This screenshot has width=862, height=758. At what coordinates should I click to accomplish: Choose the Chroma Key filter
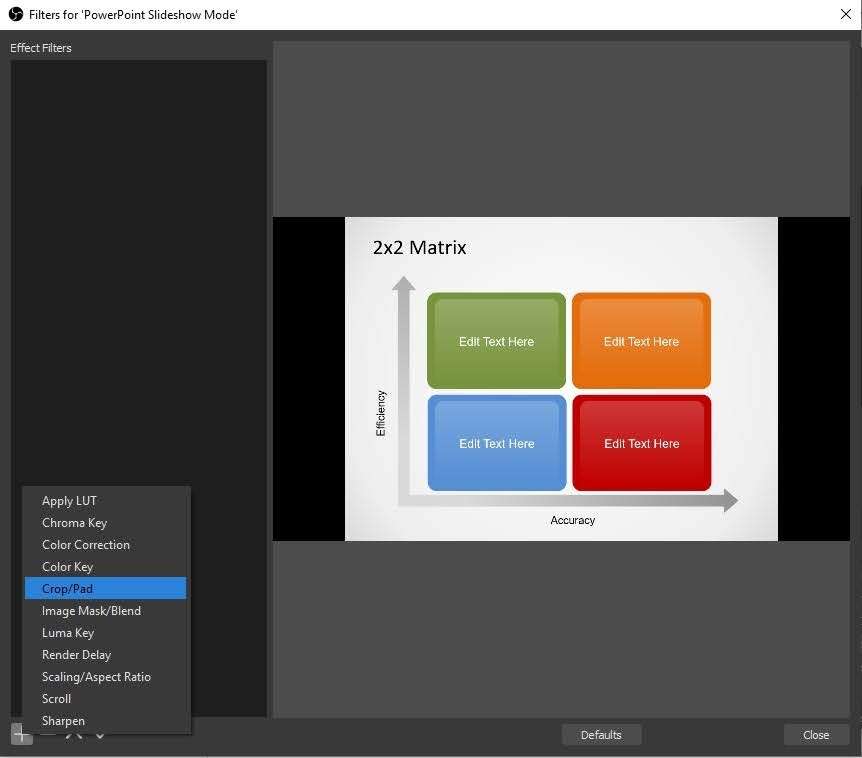click(x=74, y=523)
